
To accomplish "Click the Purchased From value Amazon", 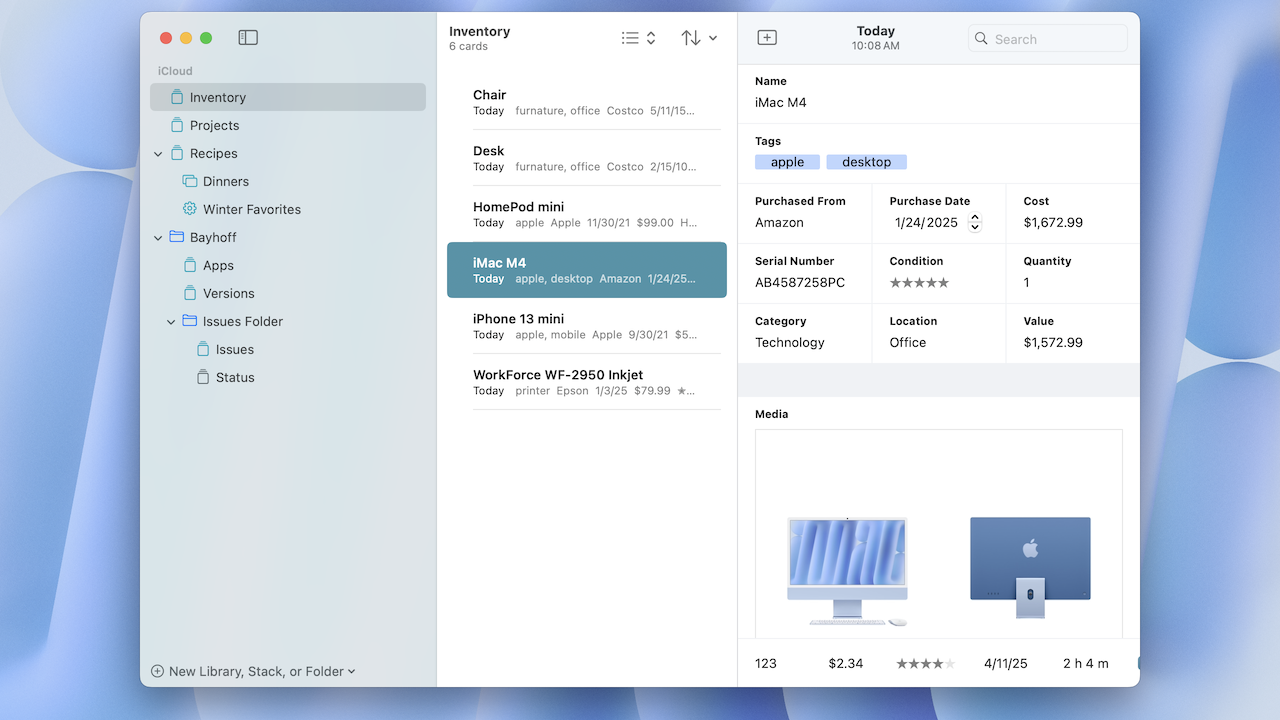I will click(x=779, y=222).
